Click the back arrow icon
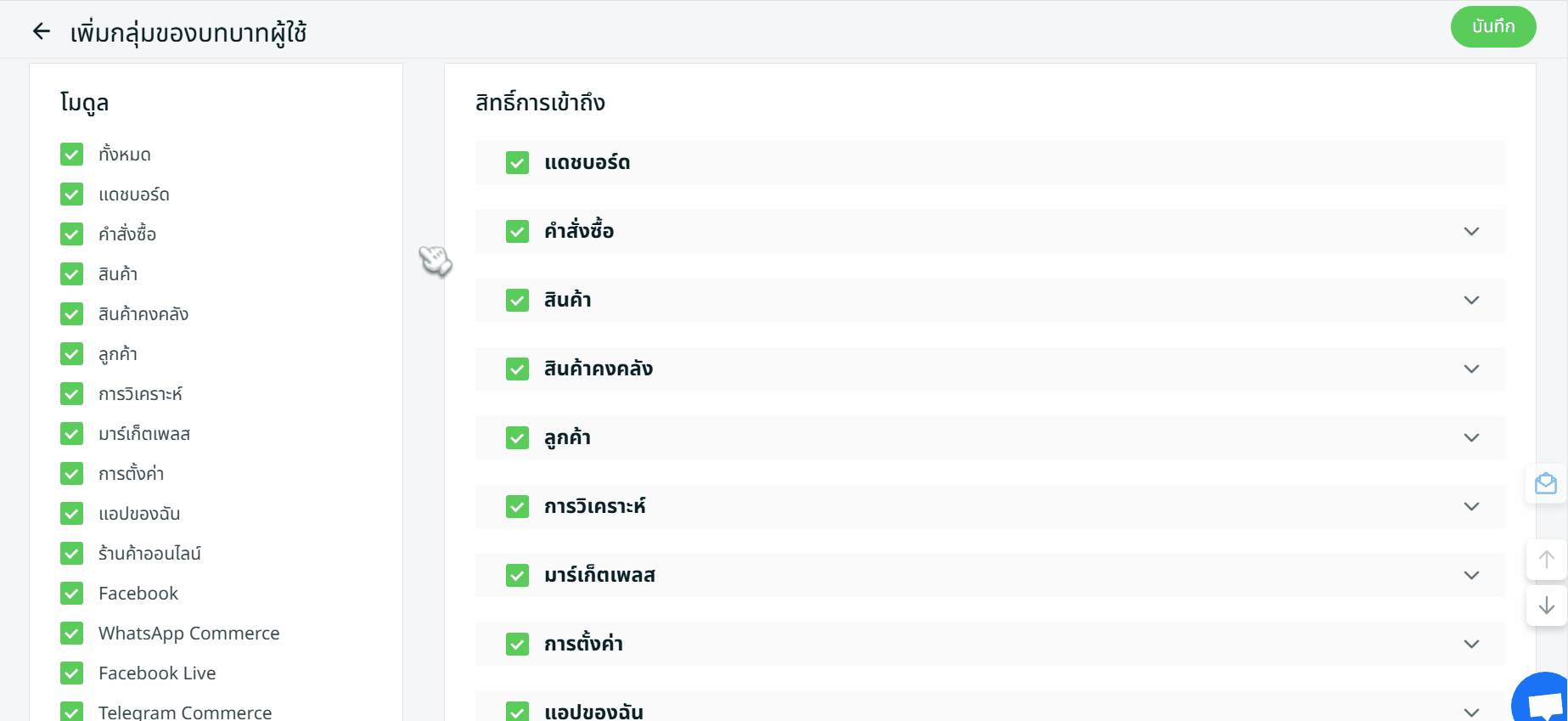Viewport: 1568px width, 721px height. 41,32
